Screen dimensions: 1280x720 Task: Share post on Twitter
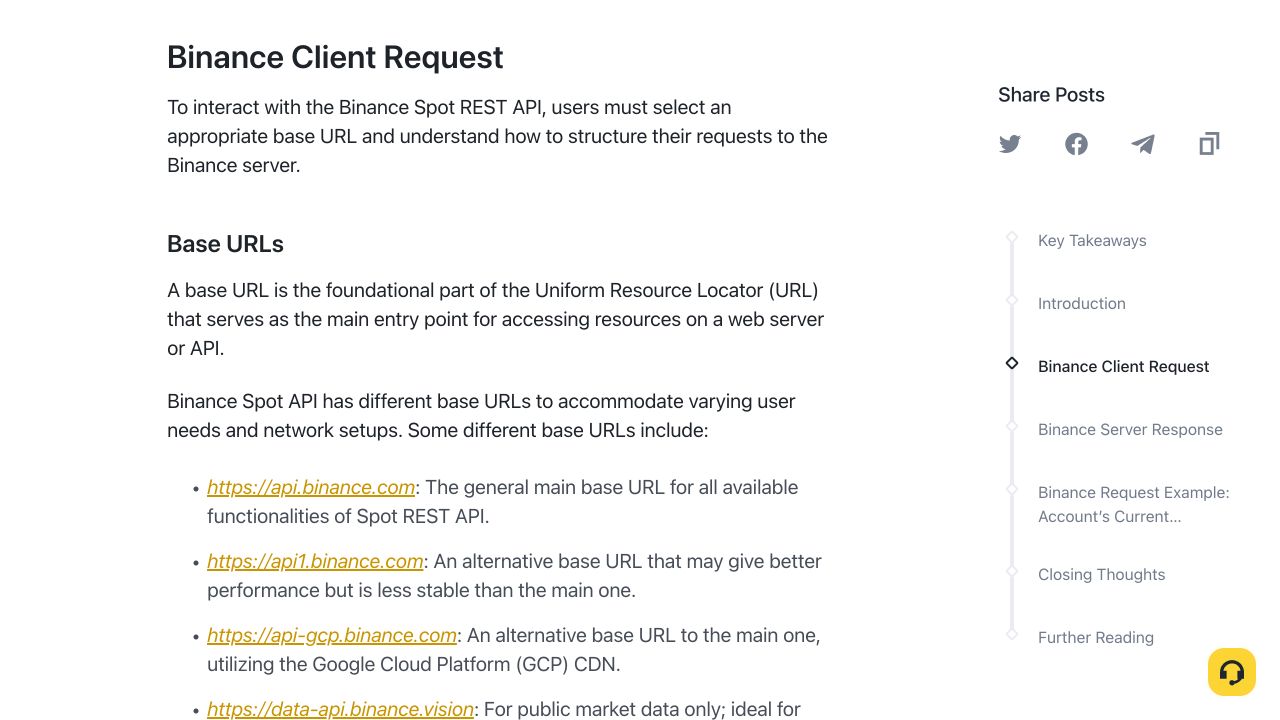tap(1010, 144)
